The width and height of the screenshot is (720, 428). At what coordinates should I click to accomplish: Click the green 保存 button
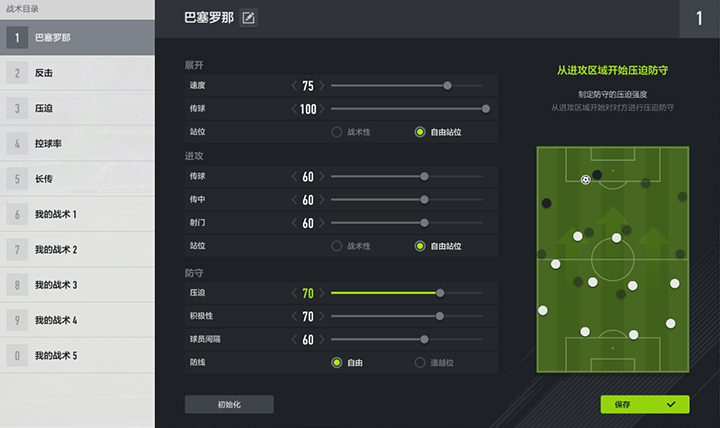coord(645,405)
